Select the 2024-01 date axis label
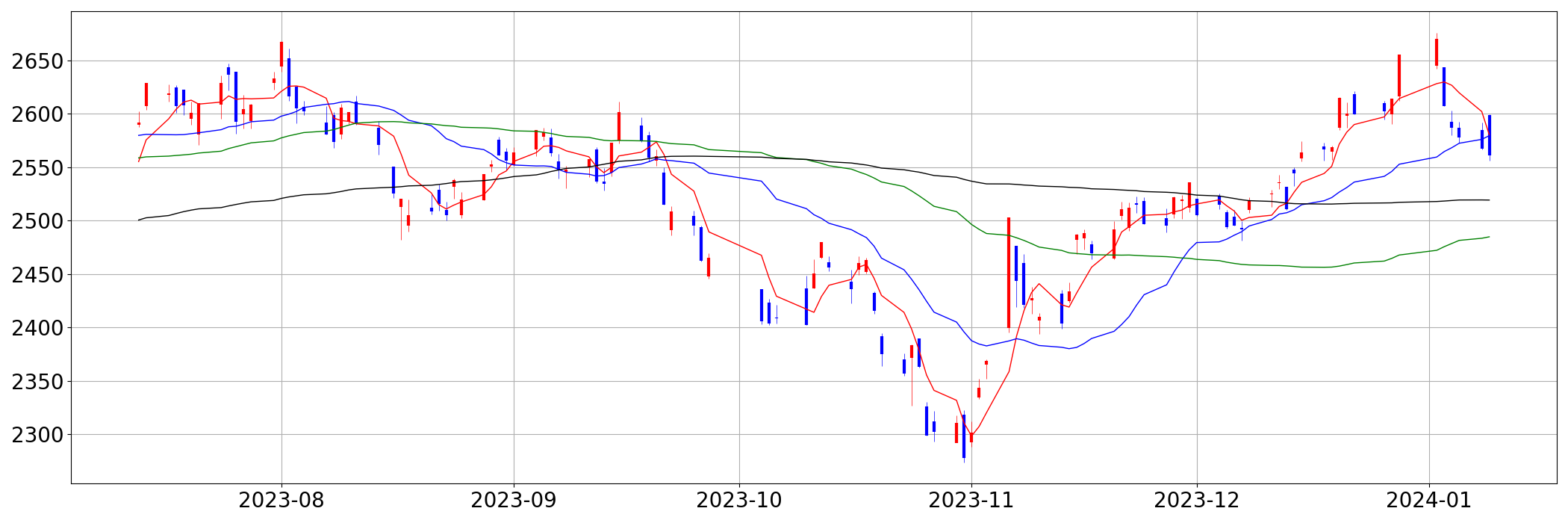 1429,501
